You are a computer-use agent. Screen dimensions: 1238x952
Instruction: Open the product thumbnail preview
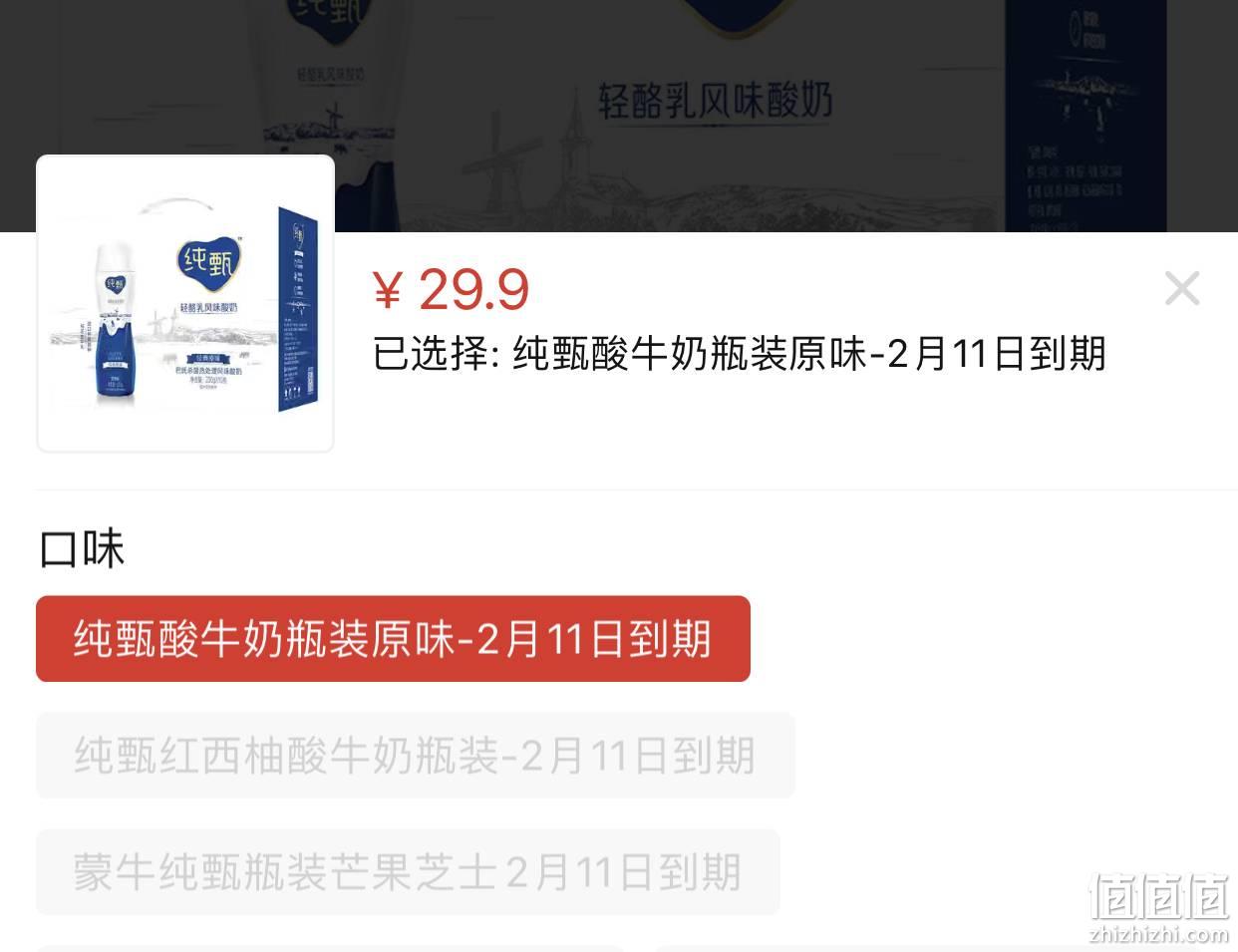[185, 303]
